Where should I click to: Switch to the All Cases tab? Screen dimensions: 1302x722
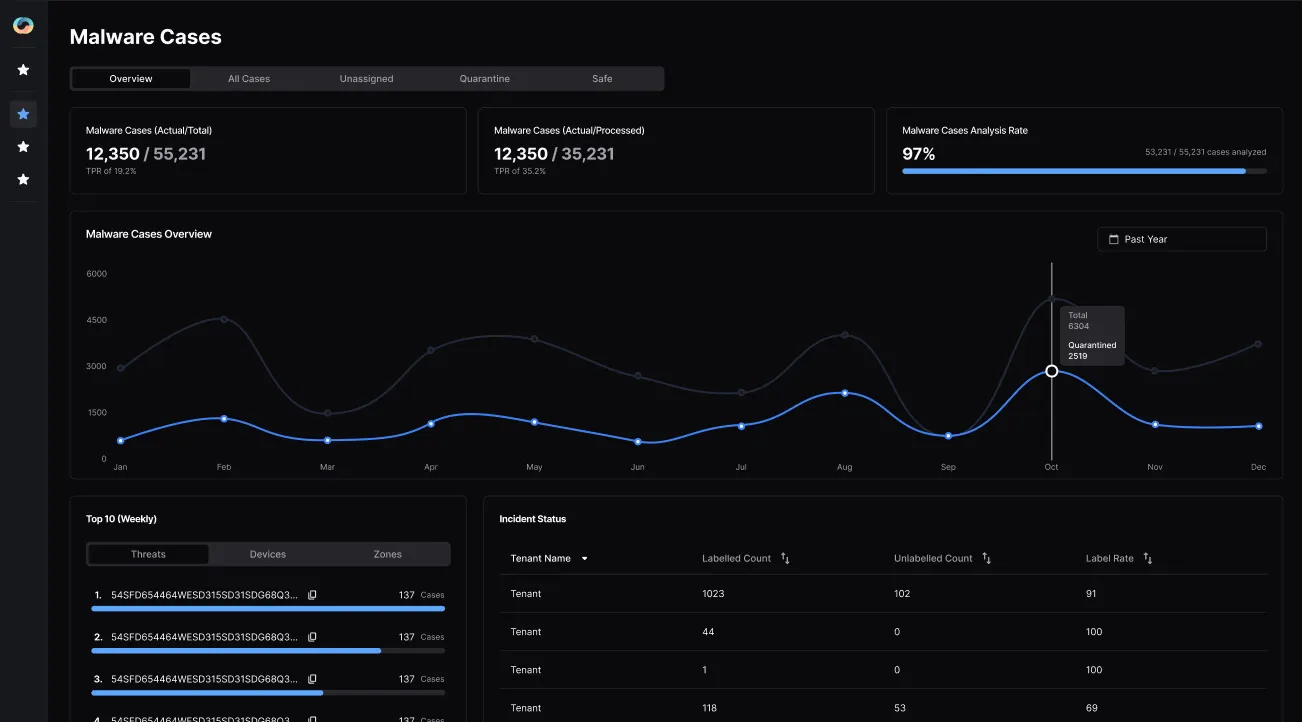[249, 79]
